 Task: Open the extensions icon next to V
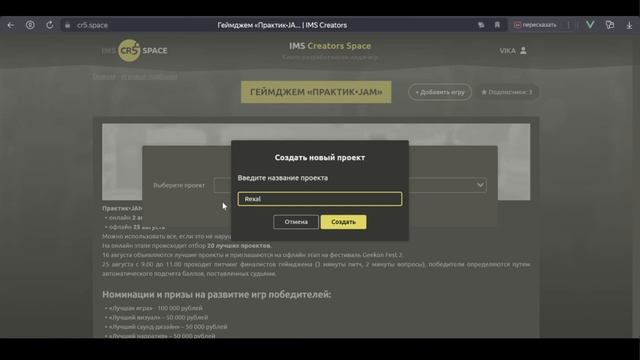click(610, 25)
